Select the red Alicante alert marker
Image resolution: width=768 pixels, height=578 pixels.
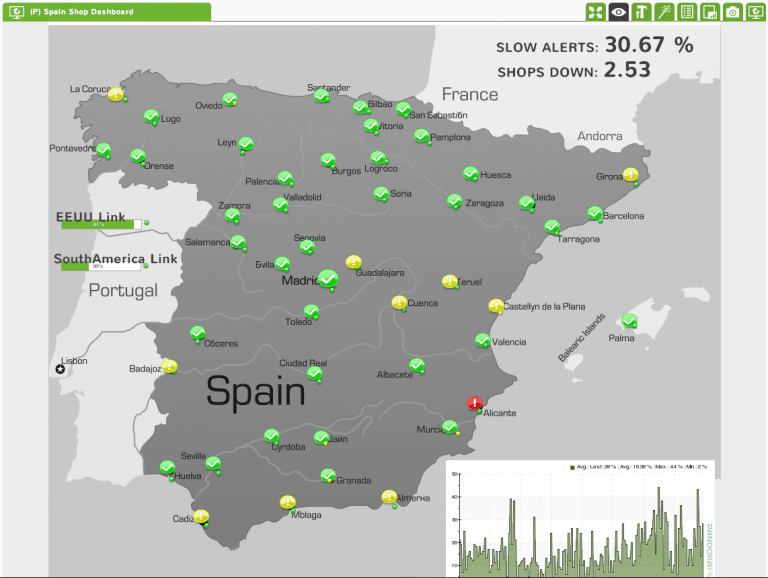474,403
